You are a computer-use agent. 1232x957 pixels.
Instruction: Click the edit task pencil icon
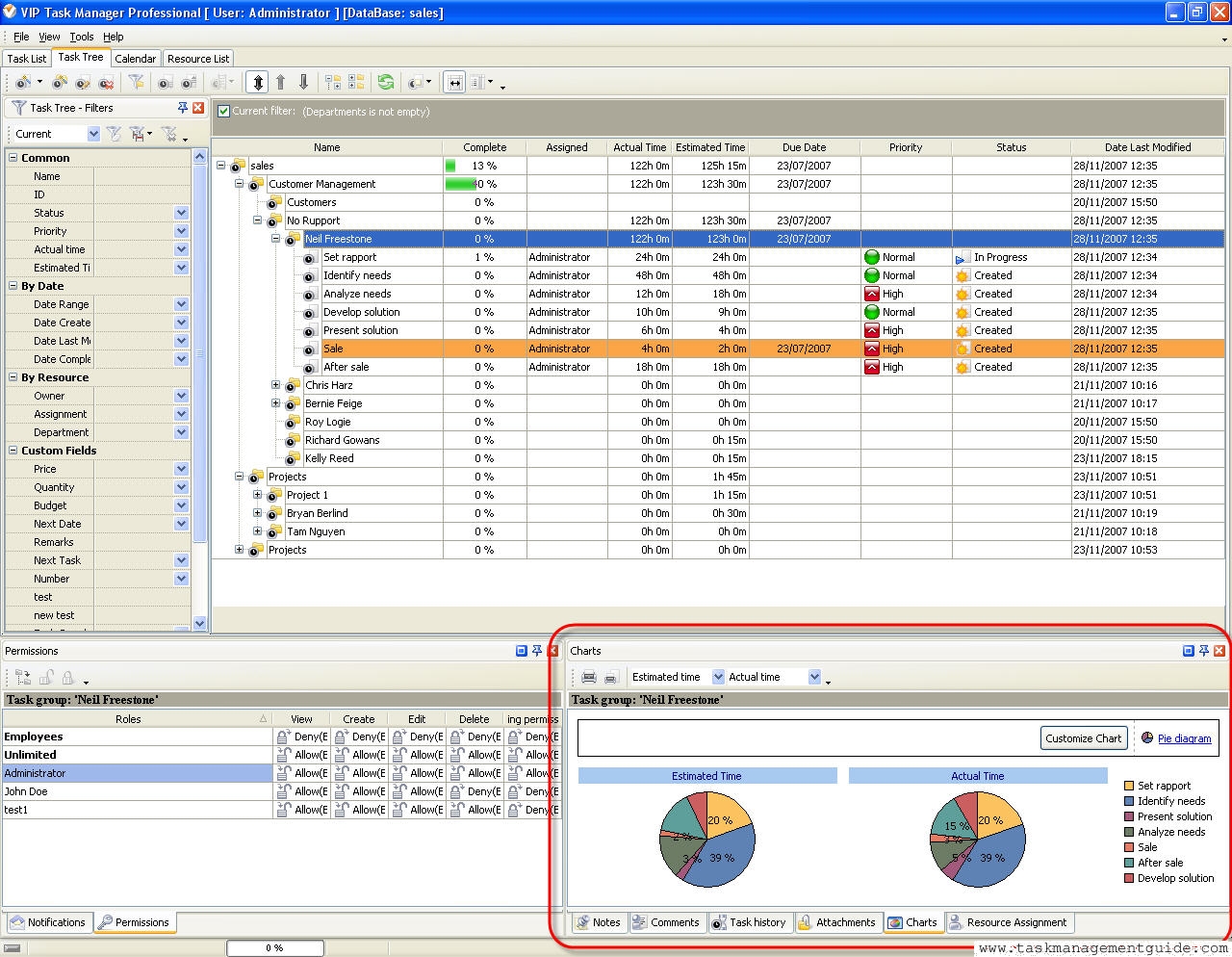83,83
